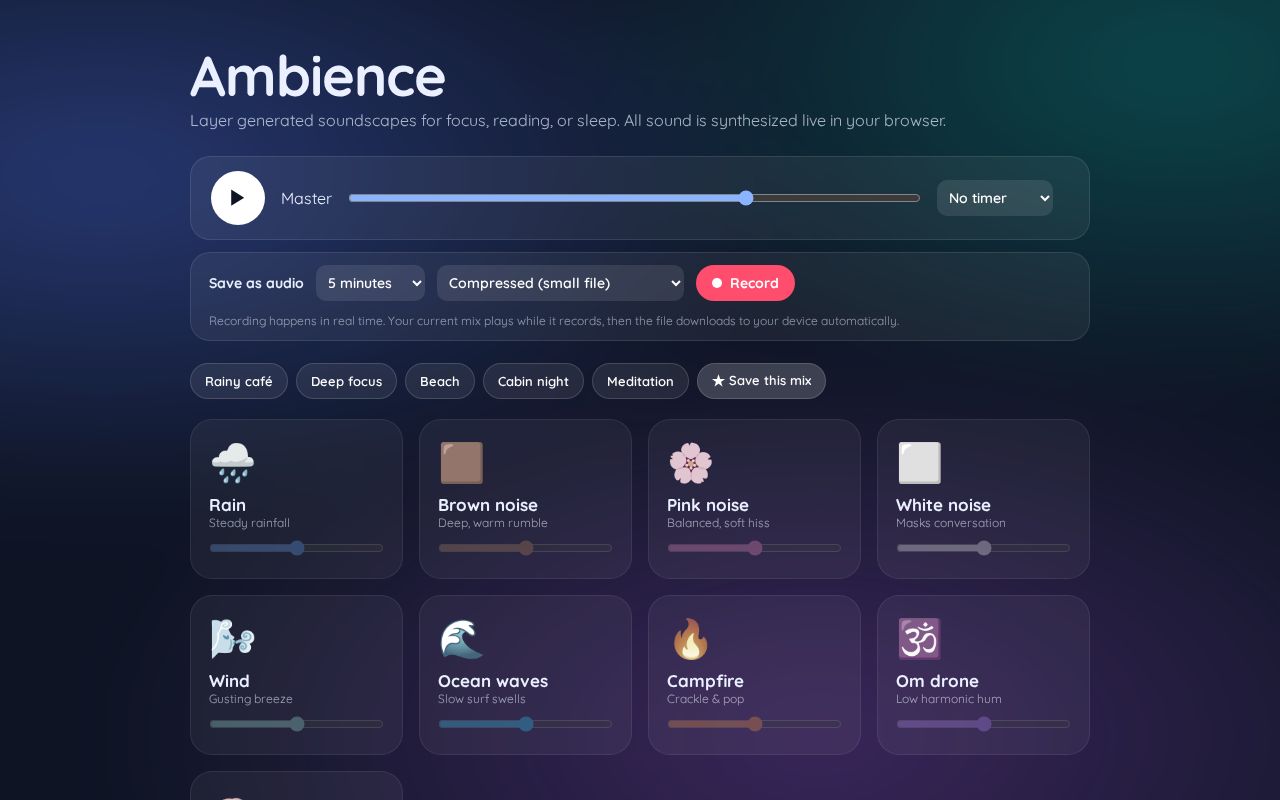Open the sleep timer dropdown
Image resolution: width=1280 pixels, height=800 pixels.
[995, 198]
